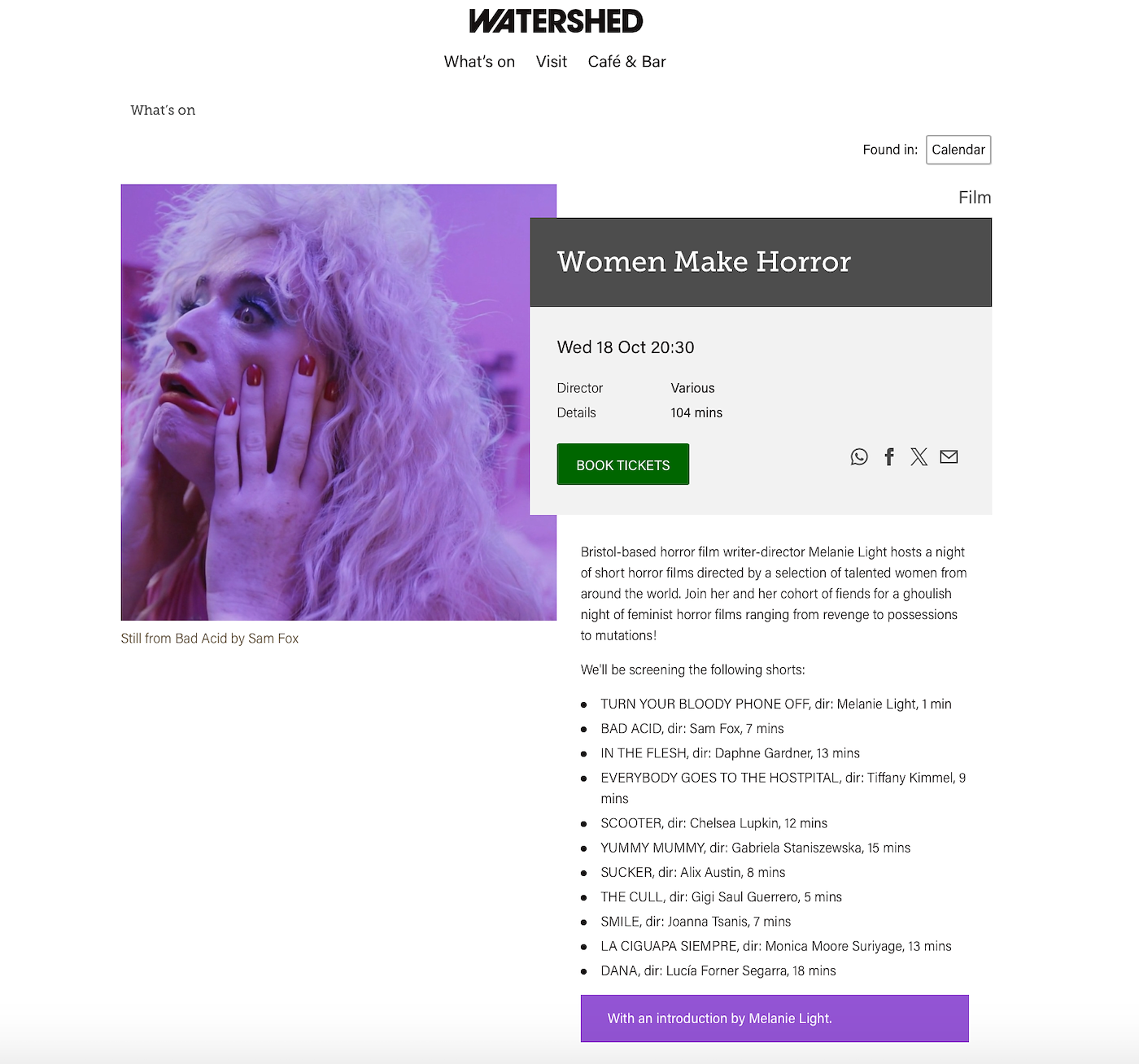Select the Wed 18 Oct 20:30 showtime

[626, 347]
